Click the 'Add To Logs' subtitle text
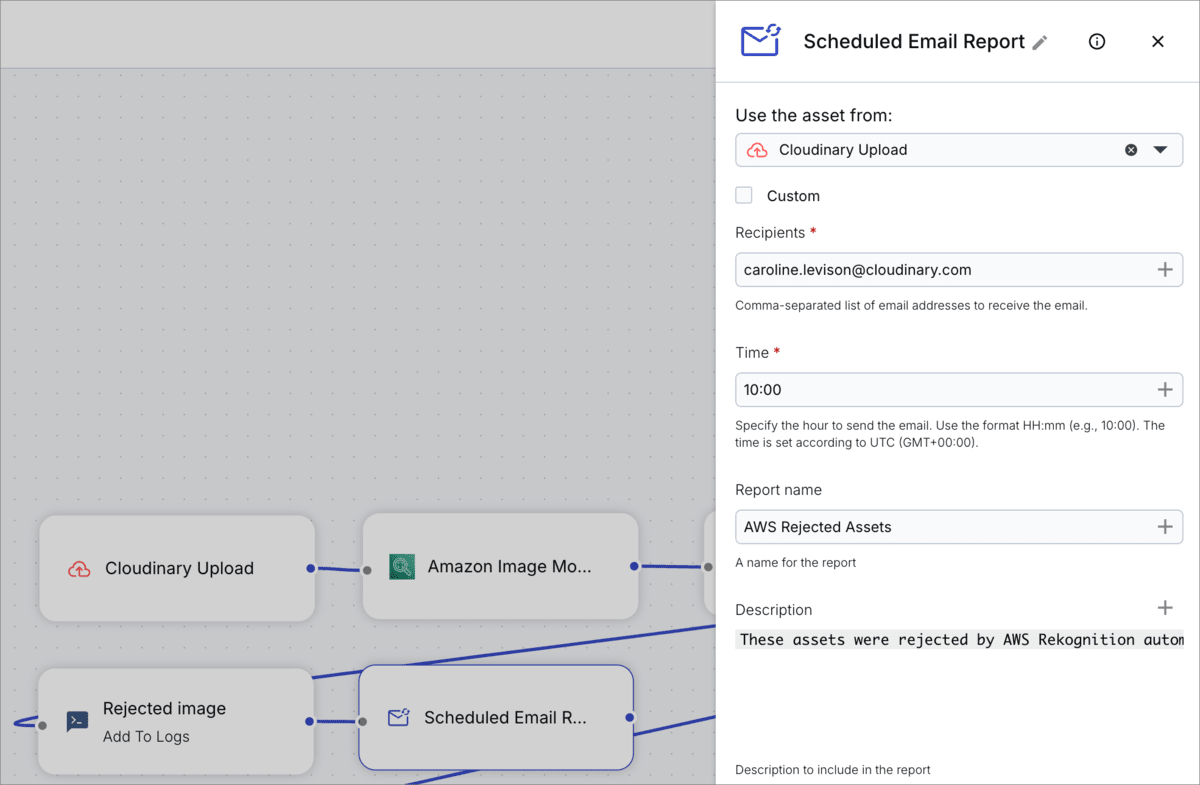 click(146, 737)
